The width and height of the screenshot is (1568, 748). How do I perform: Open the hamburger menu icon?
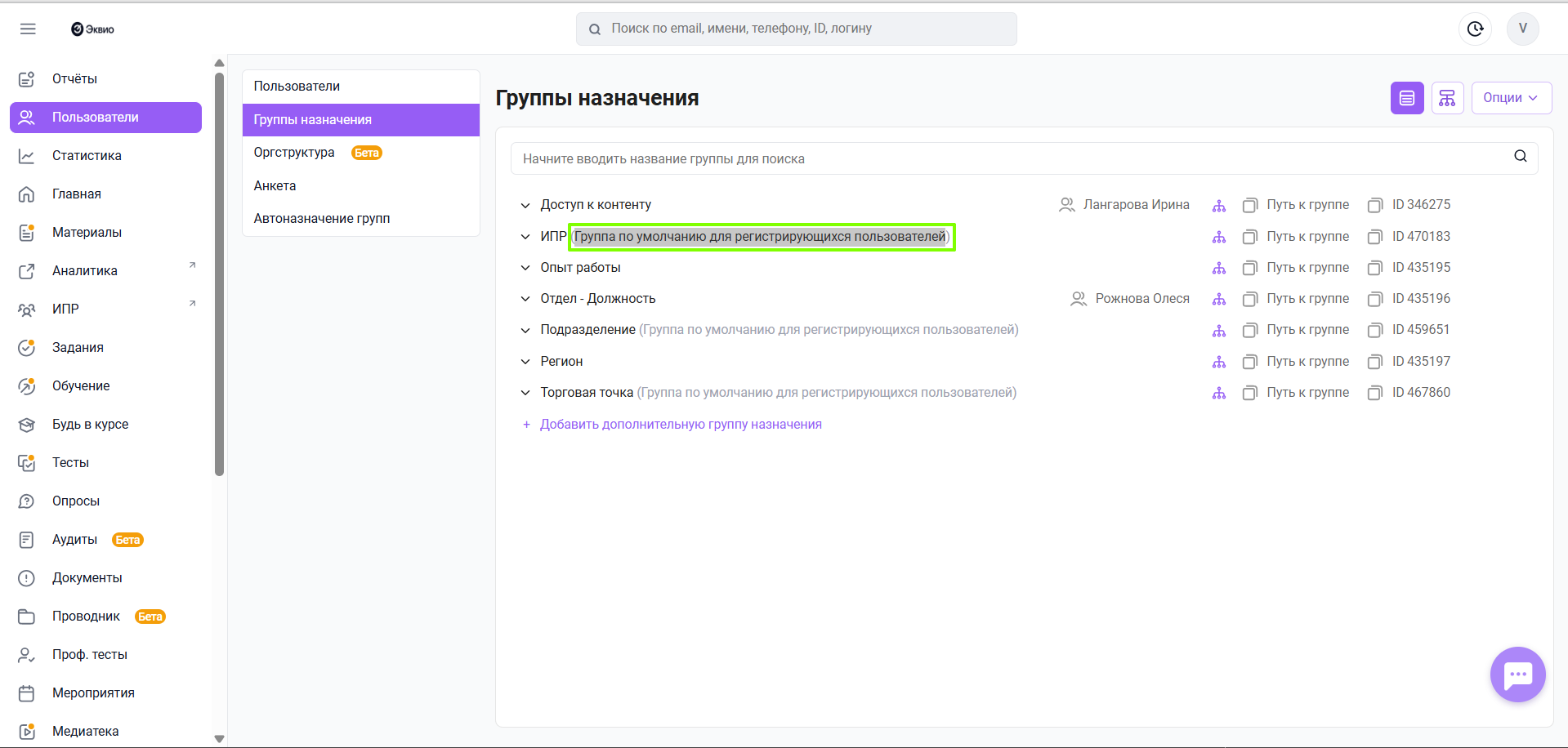pos(28,29)
